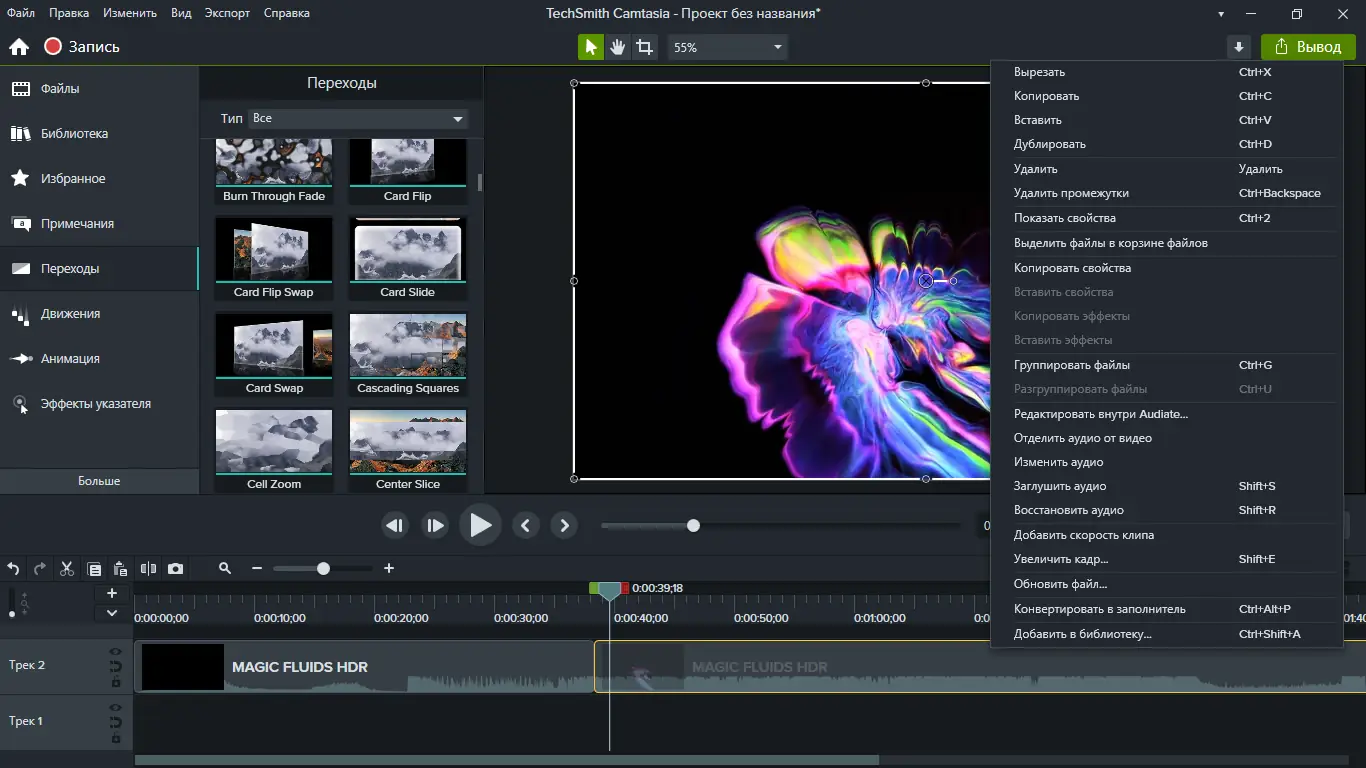The width and height of the screenshot is (1366, 768).
Task: Click the timeline zoom slider handle
Action: tap(323, 568)
